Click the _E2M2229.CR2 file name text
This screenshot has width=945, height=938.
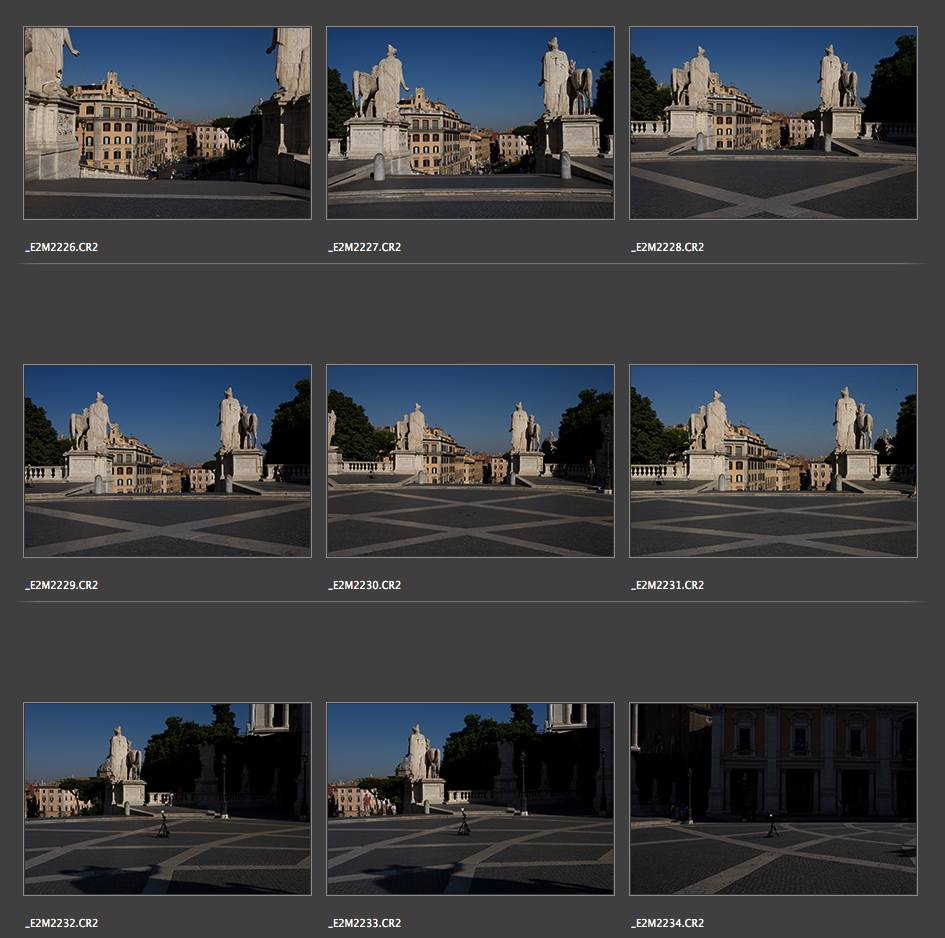[62, 585]
